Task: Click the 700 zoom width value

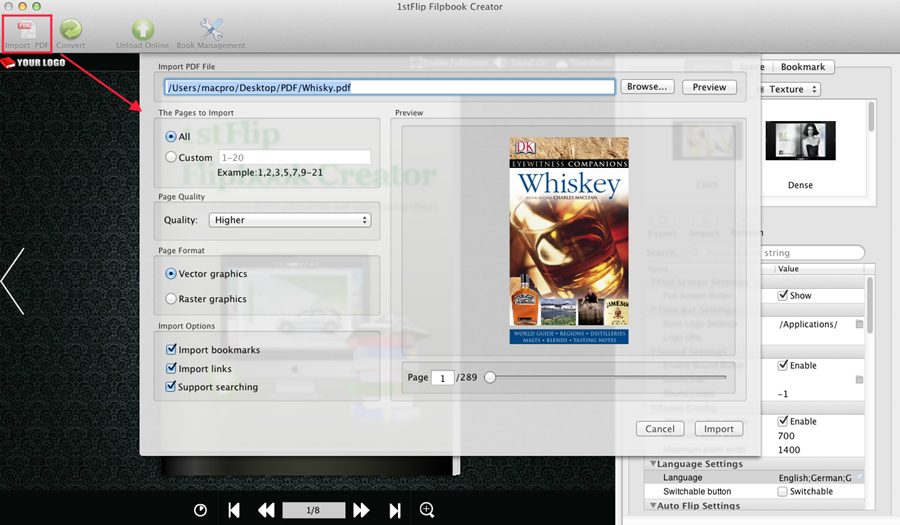Action: pos(786,435)
